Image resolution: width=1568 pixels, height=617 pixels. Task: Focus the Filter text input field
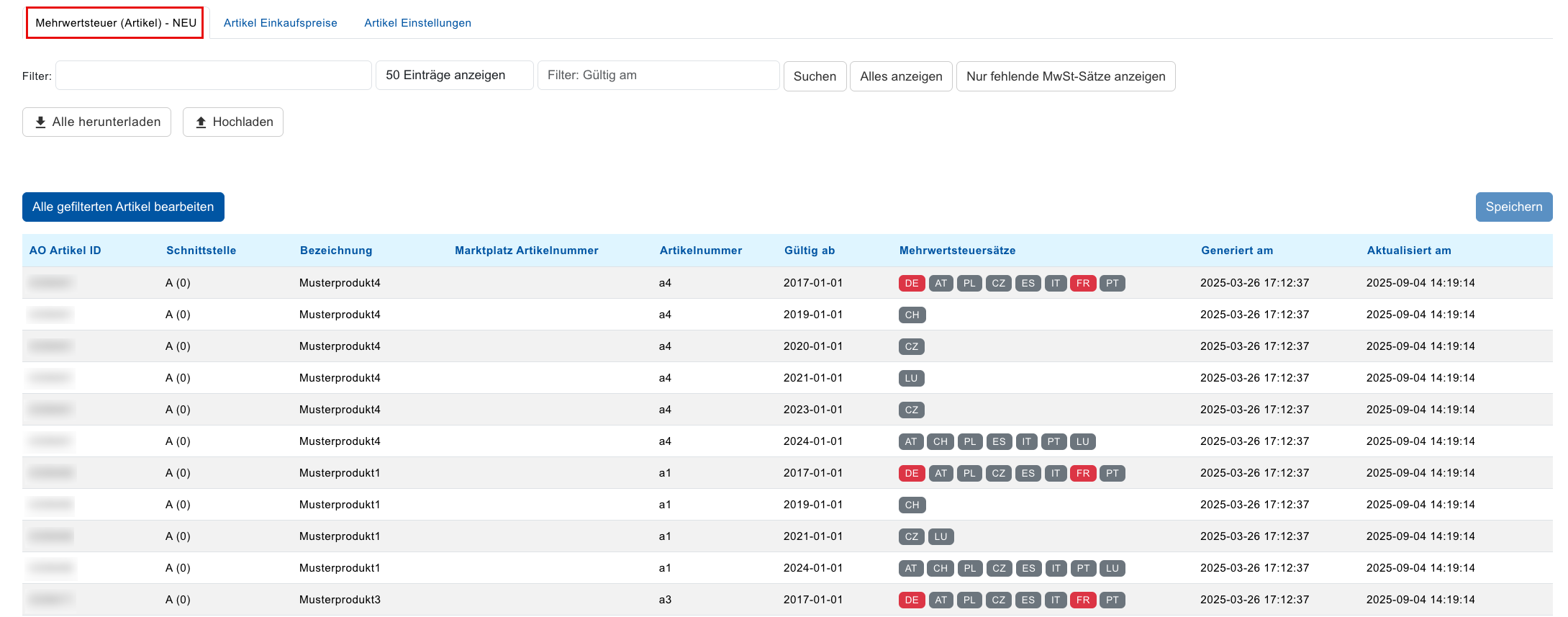[213, 76]
